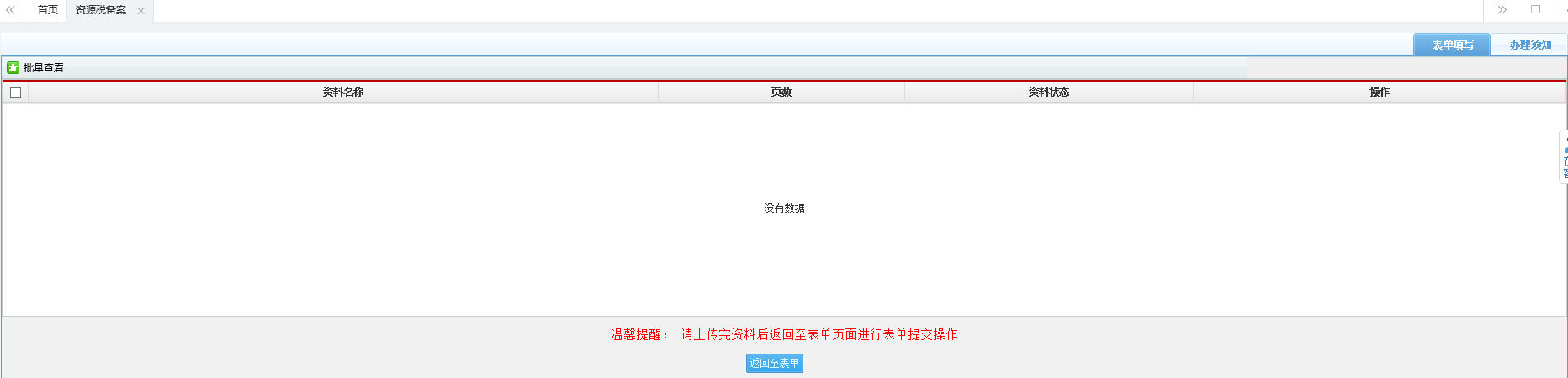Click the red 温馨提醒 label
Viewport: 1568px width, 378px height.
pos(639,334)
